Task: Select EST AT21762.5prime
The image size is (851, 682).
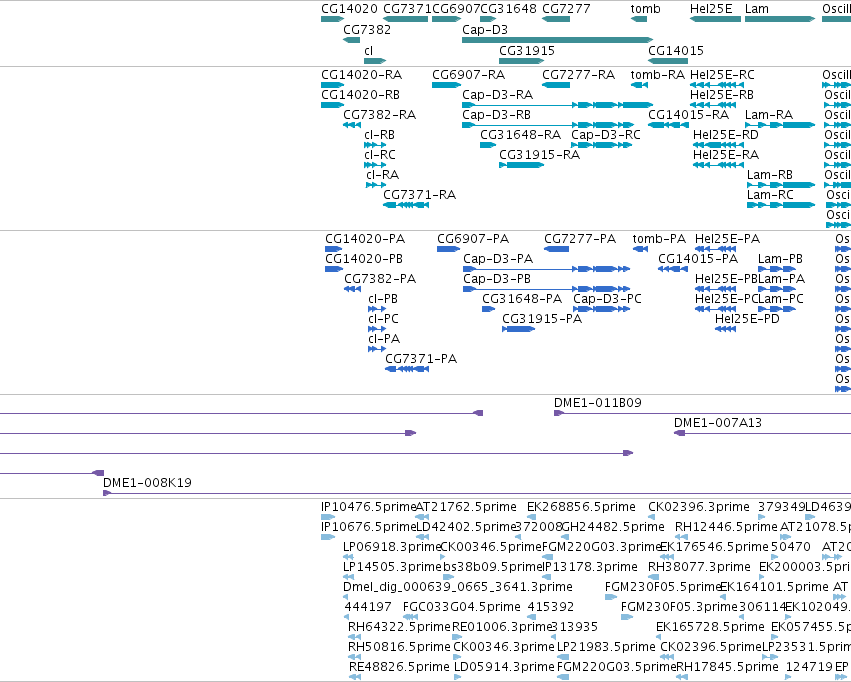Action: (x=466, y=507)
